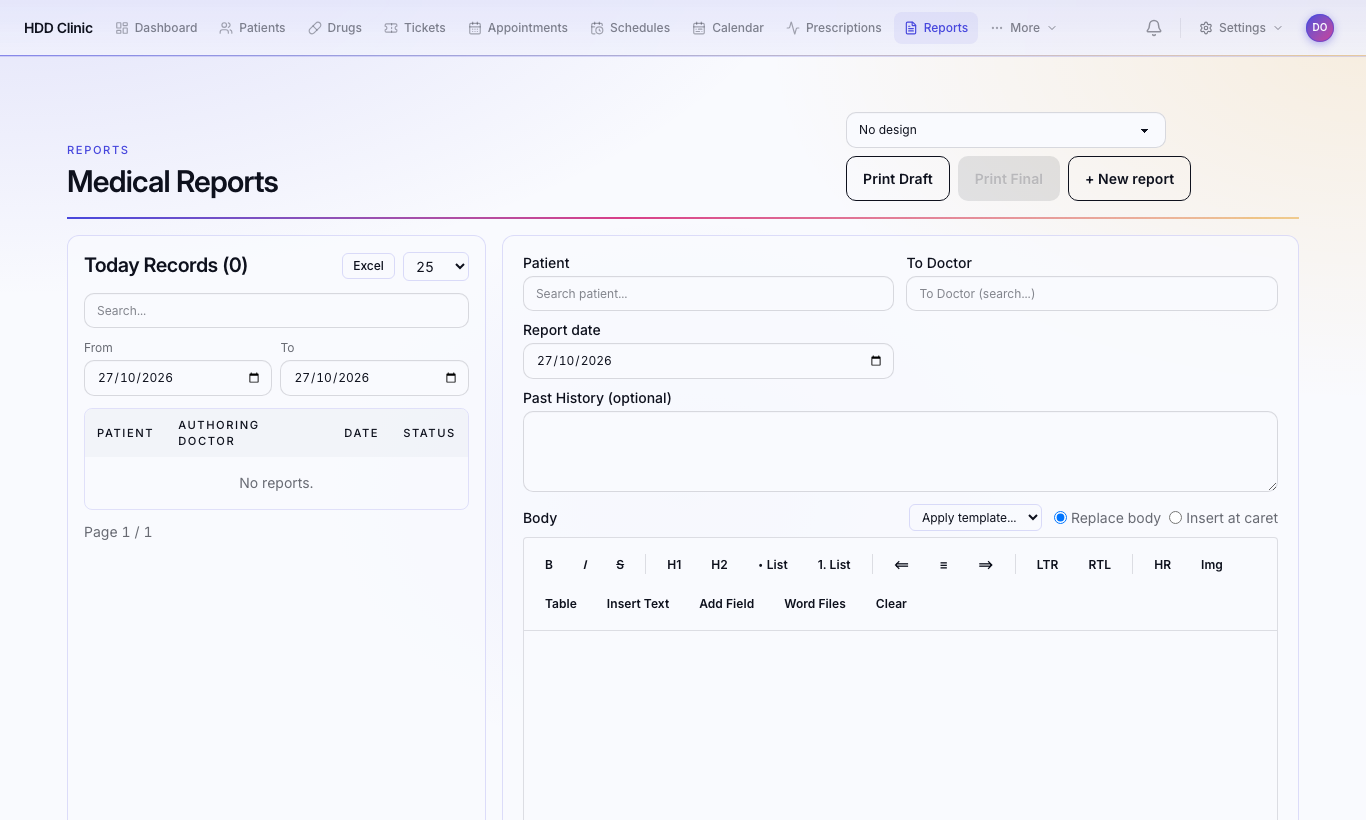The height and width of the screenshot is (820, 1366).
Task: Go to the Dashboard tab
Action: [x=156, y=28]
